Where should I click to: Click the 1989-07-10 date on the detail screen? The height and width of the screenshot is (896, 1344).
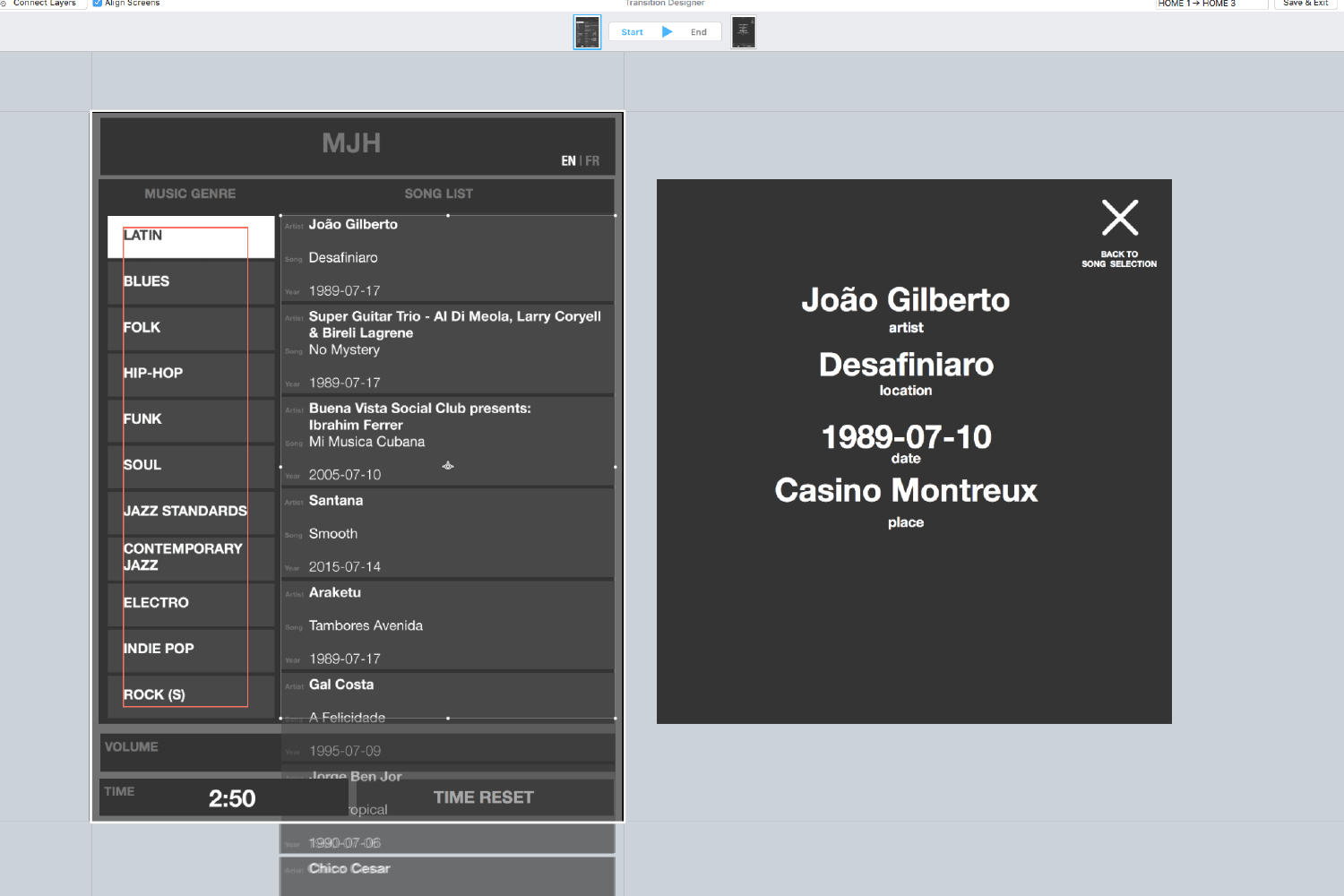click(x=906, y=437)
